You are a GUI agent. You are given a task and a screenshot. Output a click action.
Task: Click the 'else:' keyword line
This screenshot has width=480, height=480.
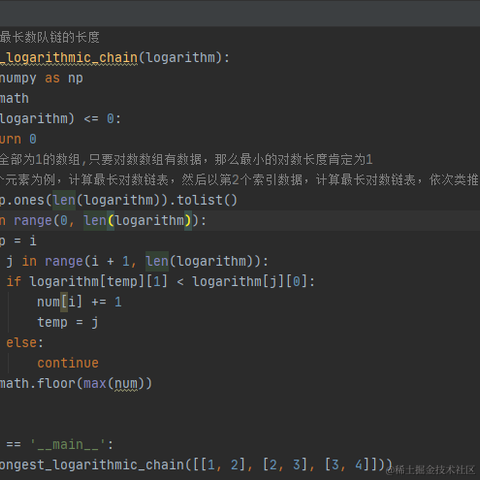tap(25, 343)
